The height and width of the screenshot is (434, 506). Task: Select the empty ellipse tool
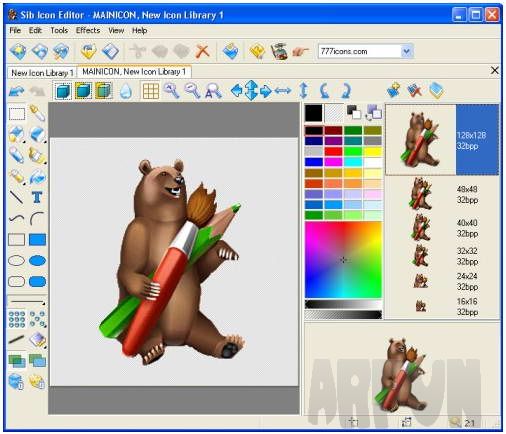click(x=16, y=260)
